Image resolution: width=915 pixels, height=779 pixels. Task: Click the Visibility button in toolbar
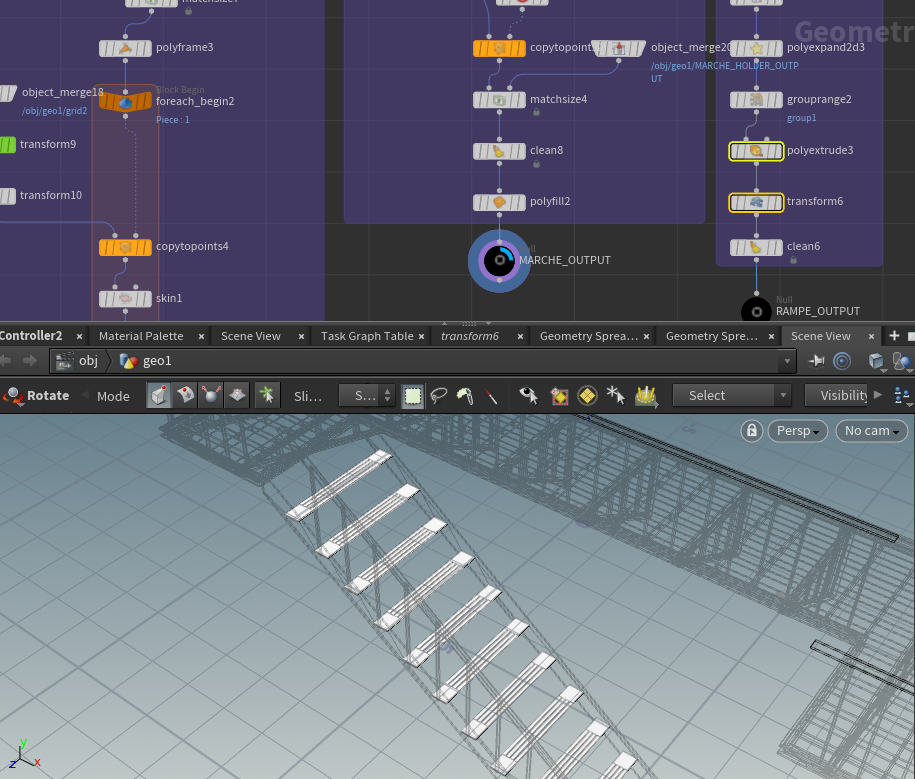pyautogui.click(x=843, y=396)
